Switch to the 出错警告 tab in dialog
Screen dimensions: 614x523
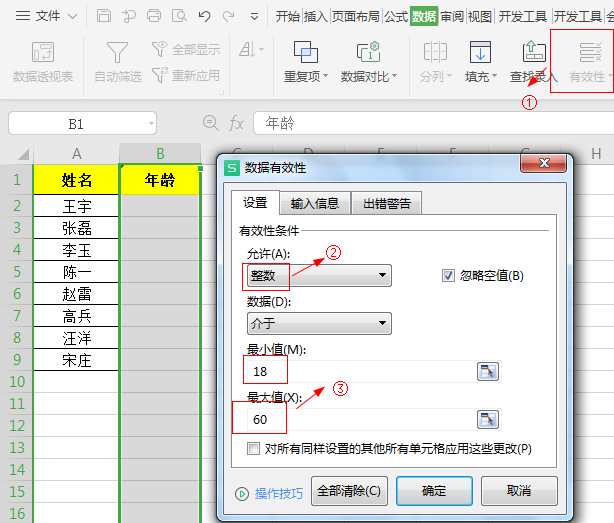(387, 204)
